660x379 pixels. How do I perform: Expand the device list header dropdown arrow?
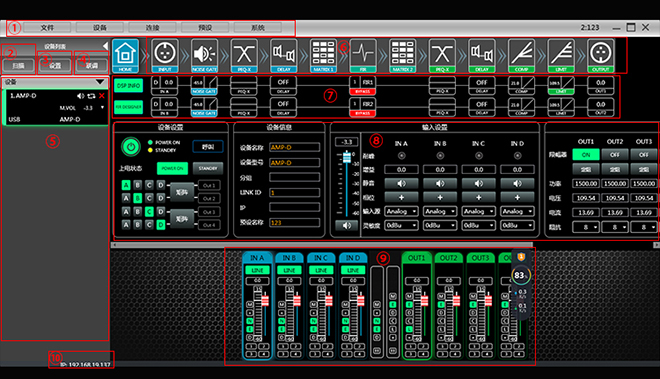[x=100, y=82]
